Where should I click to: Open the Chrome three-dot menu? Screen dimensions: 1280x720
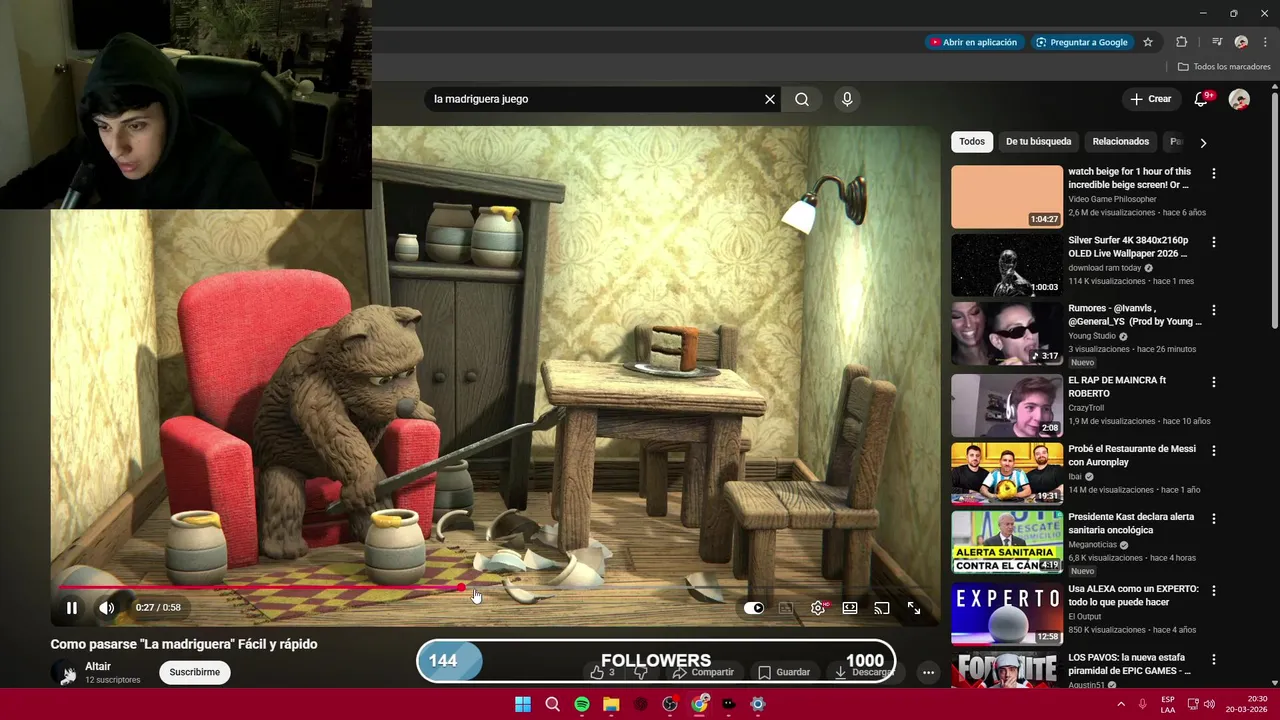click(1265, 42)
